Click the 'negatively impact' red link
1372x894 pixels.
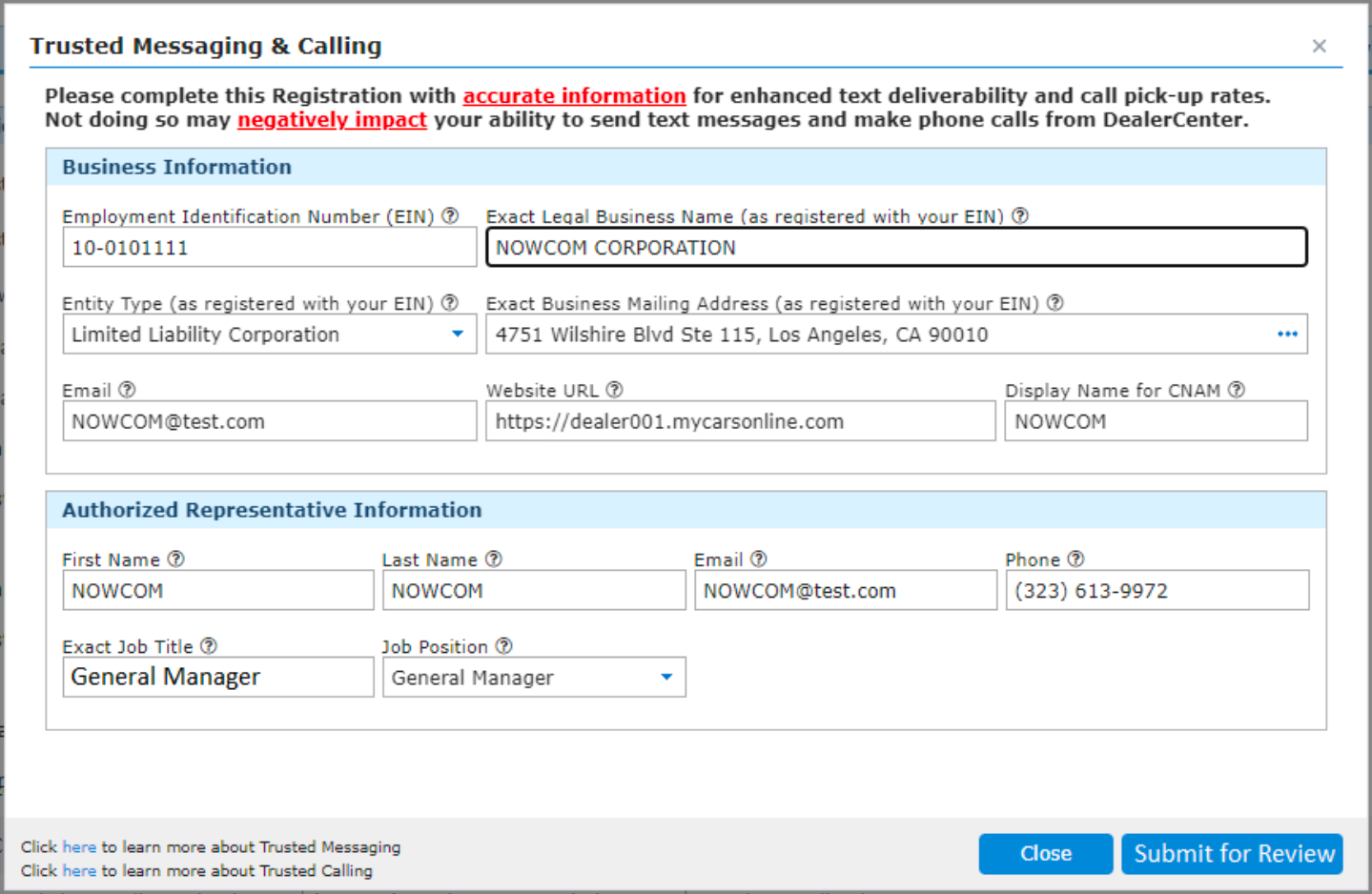[332, 120]
